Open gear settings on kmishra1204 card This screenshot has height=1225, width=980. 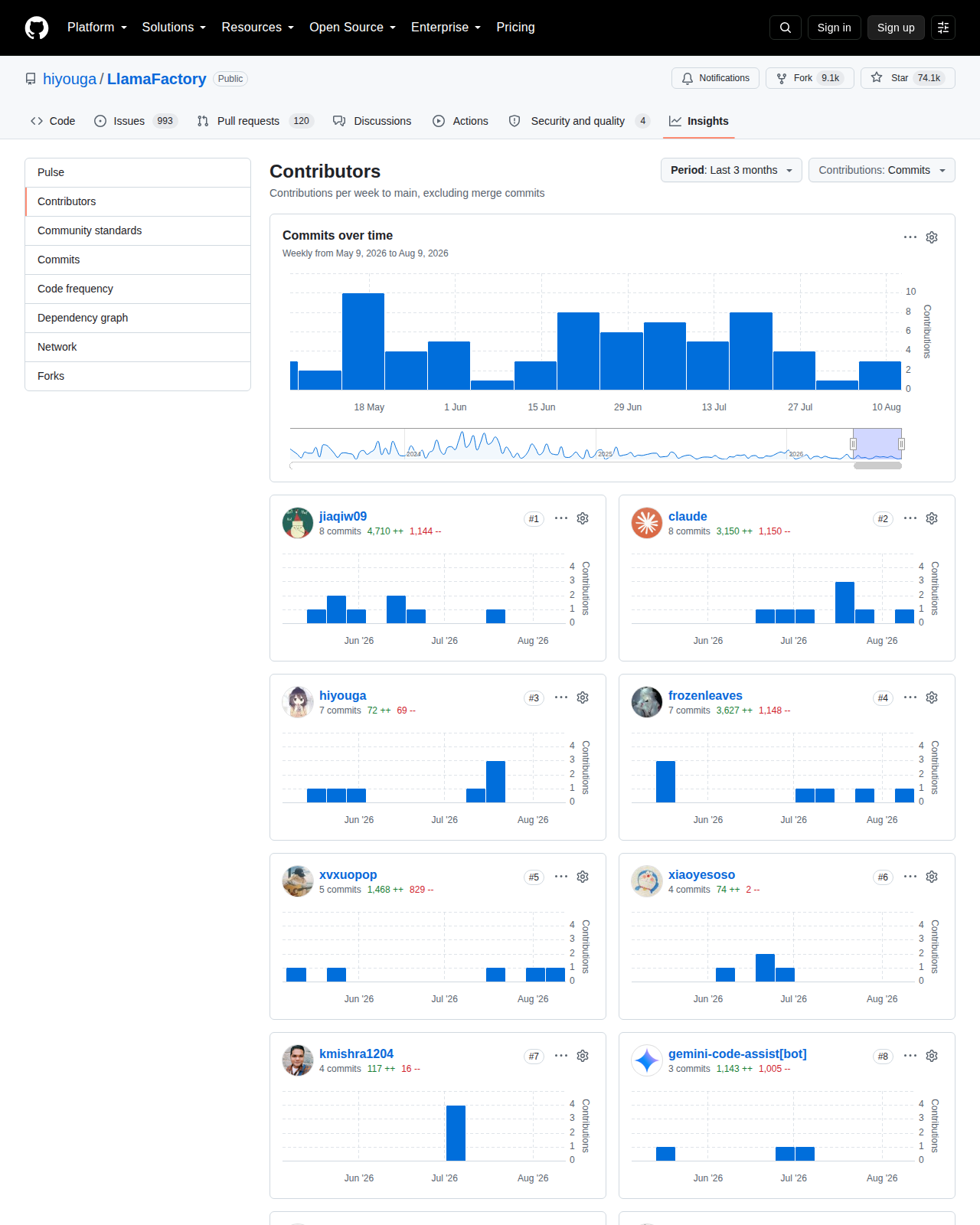(x=583, y=1056)
